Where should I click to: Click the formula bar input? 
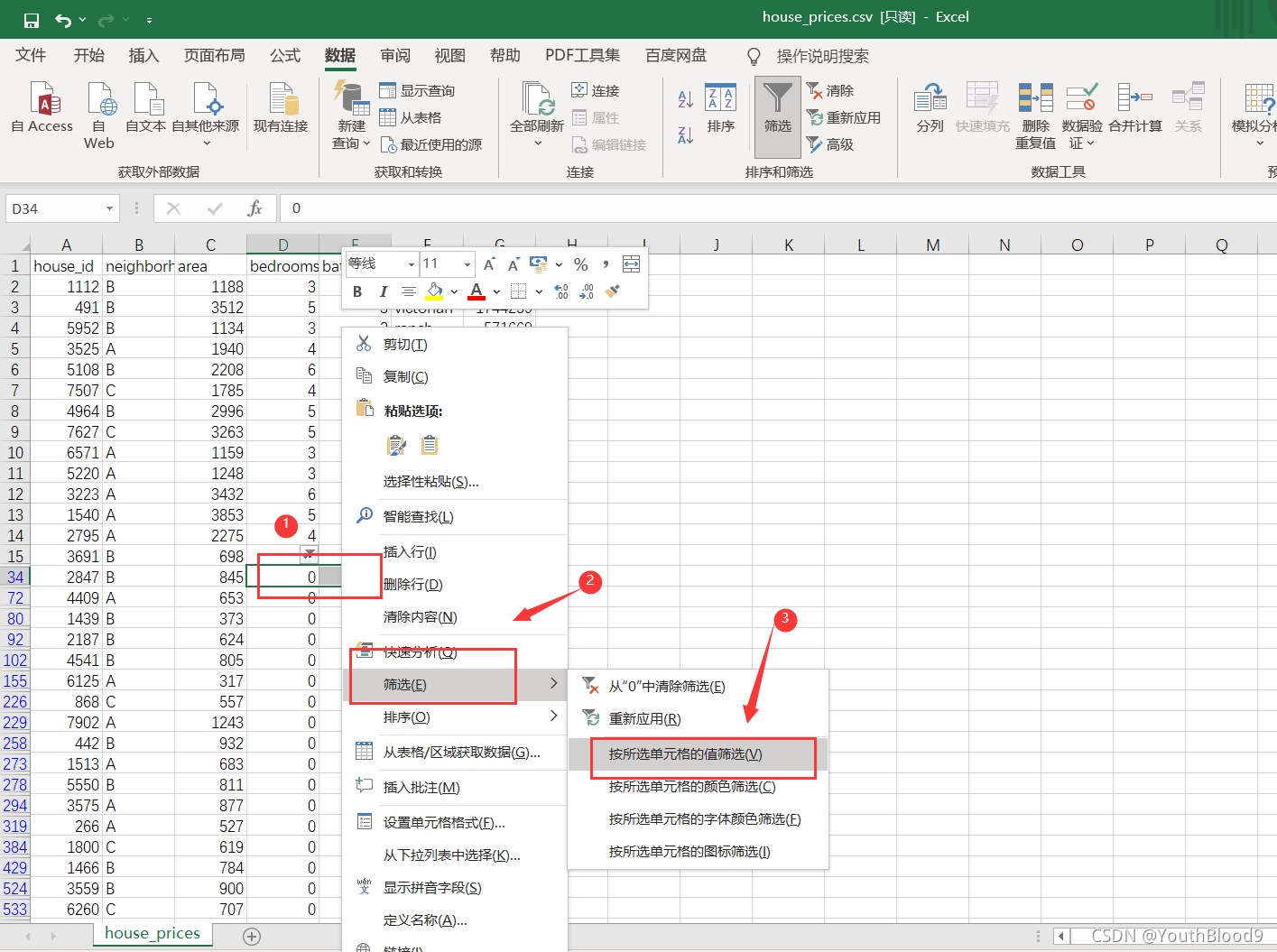(778, 208)
